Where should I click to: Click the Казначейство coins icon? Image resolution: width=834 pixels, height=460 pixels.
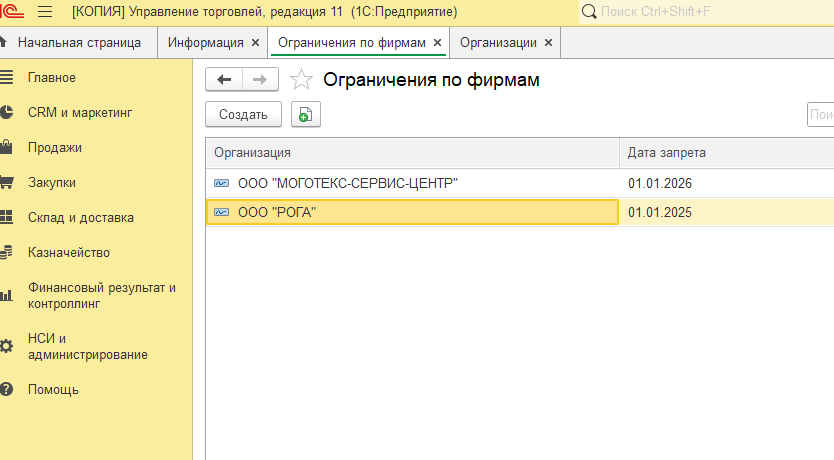pyautogui.click(x=6, y=253)
